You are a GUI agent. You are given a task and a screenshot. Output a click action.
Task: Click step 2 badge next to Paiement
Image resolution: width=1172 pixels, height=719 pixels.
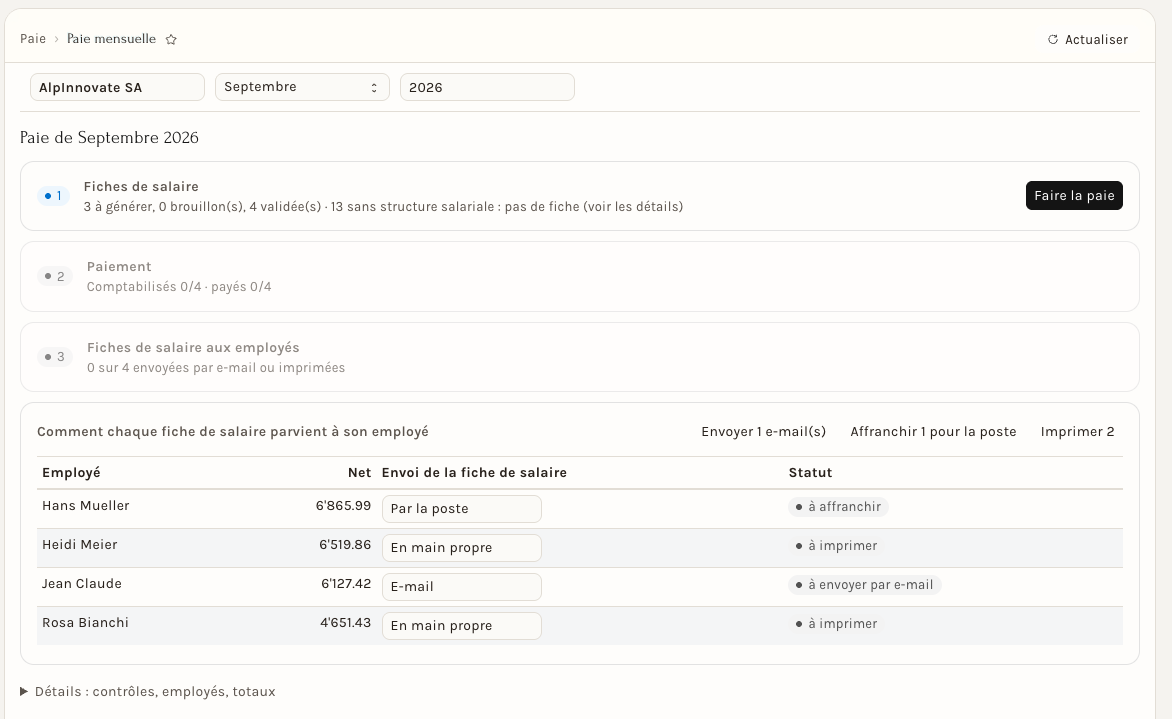pos(55,277)
